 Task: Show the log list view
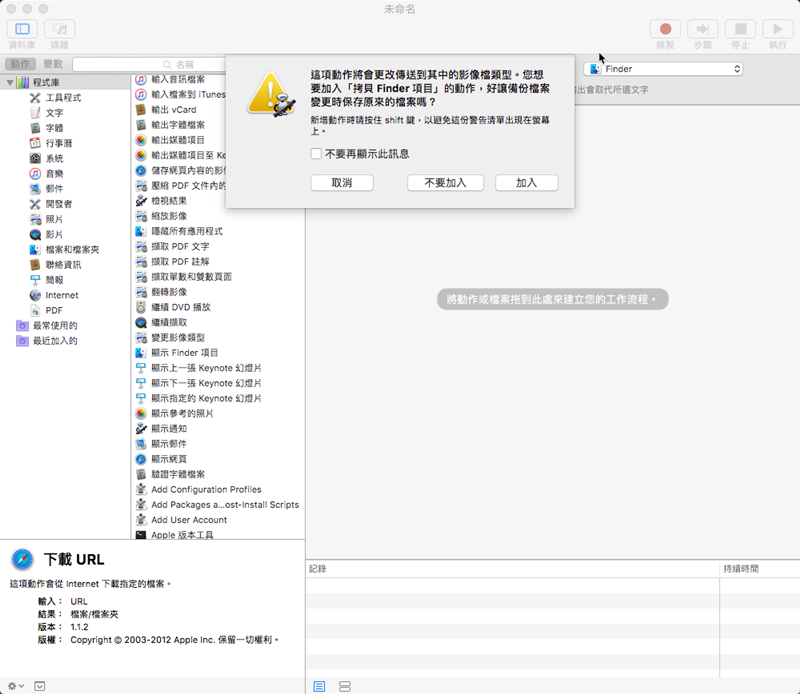click(x=319, y=686)
